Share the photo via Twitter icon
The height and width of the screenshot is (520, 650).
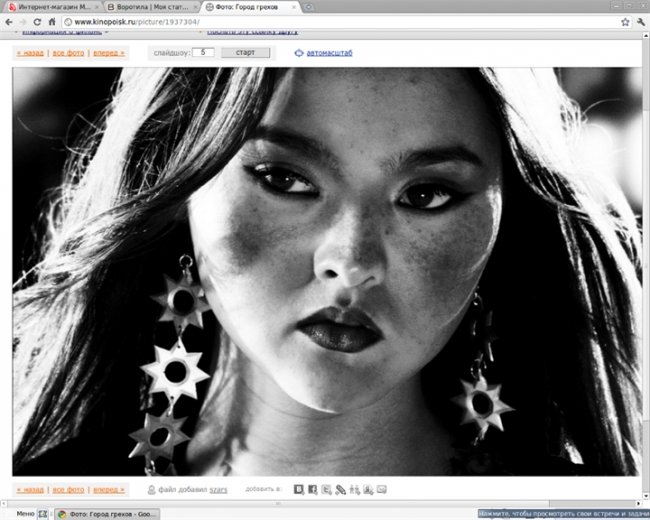pyautogui.click(x=327, y=489)
